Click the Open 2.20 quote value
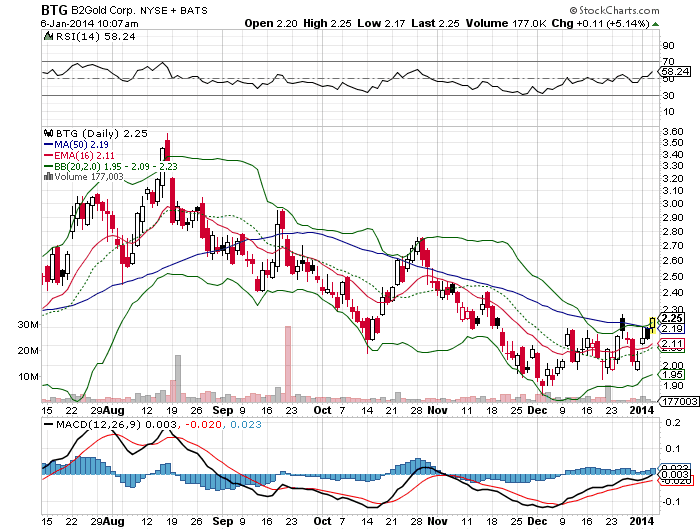Viewport: 700px width, 530px height. pyautogui.click(x=271, y=23)
